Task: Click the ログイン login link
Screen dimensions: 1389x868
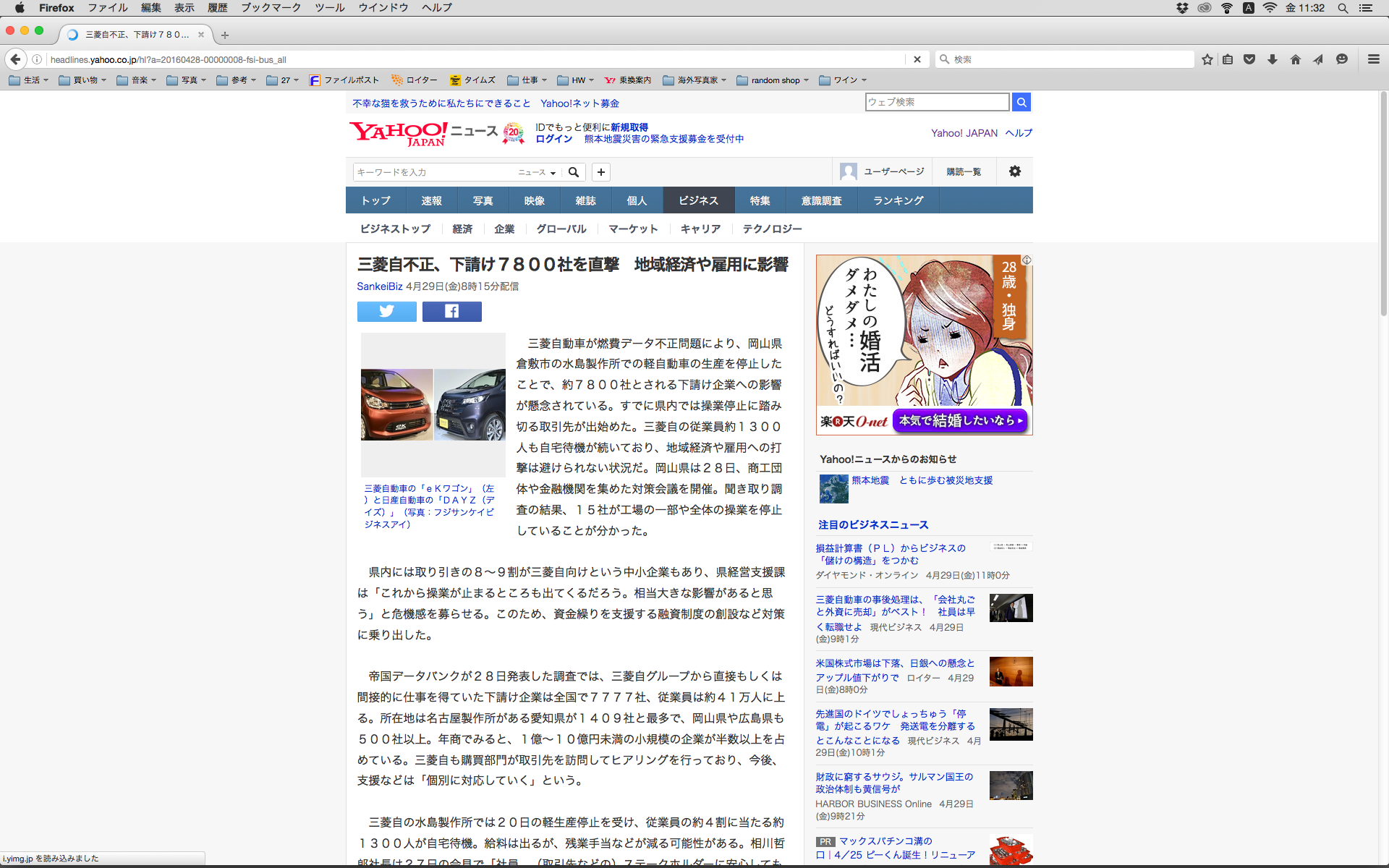Action: pyautogui.click(x=553, y=139)
